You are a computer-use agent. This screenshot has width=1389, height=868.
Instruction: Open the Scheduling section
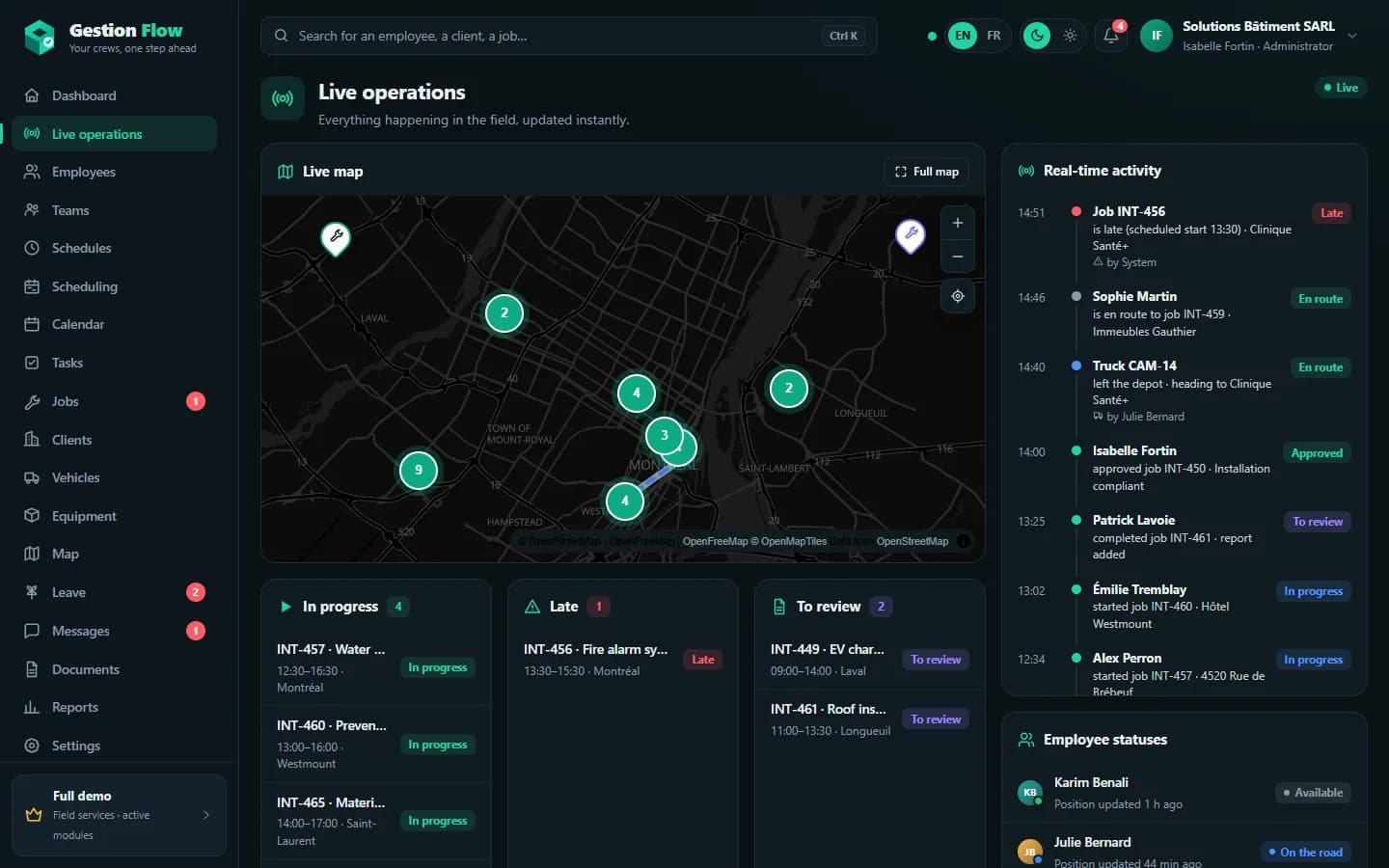click(114, 286)
